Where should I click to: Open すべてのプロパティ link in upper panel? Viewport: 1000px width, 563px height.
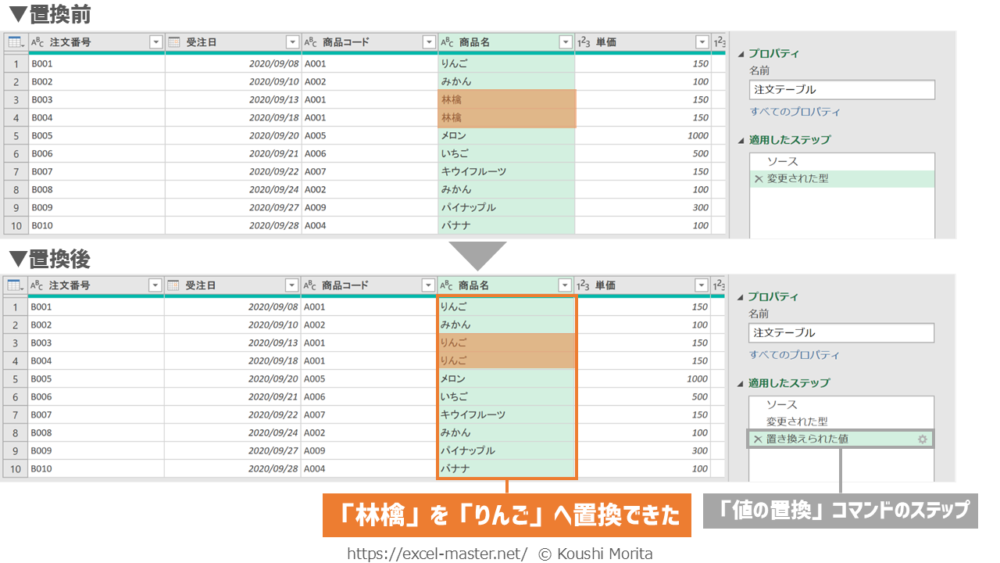pyautogui.click(x=795, y=112)
